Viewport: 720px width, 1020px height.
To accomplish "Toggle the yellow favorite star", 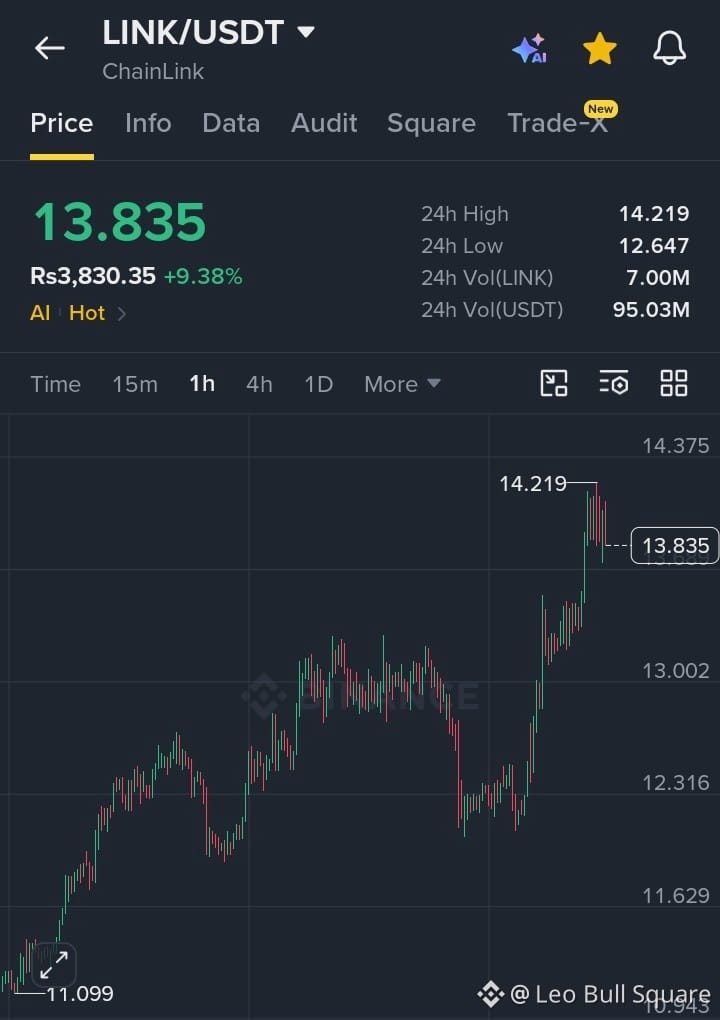I will pyautogui.click(x=599, y=49).
